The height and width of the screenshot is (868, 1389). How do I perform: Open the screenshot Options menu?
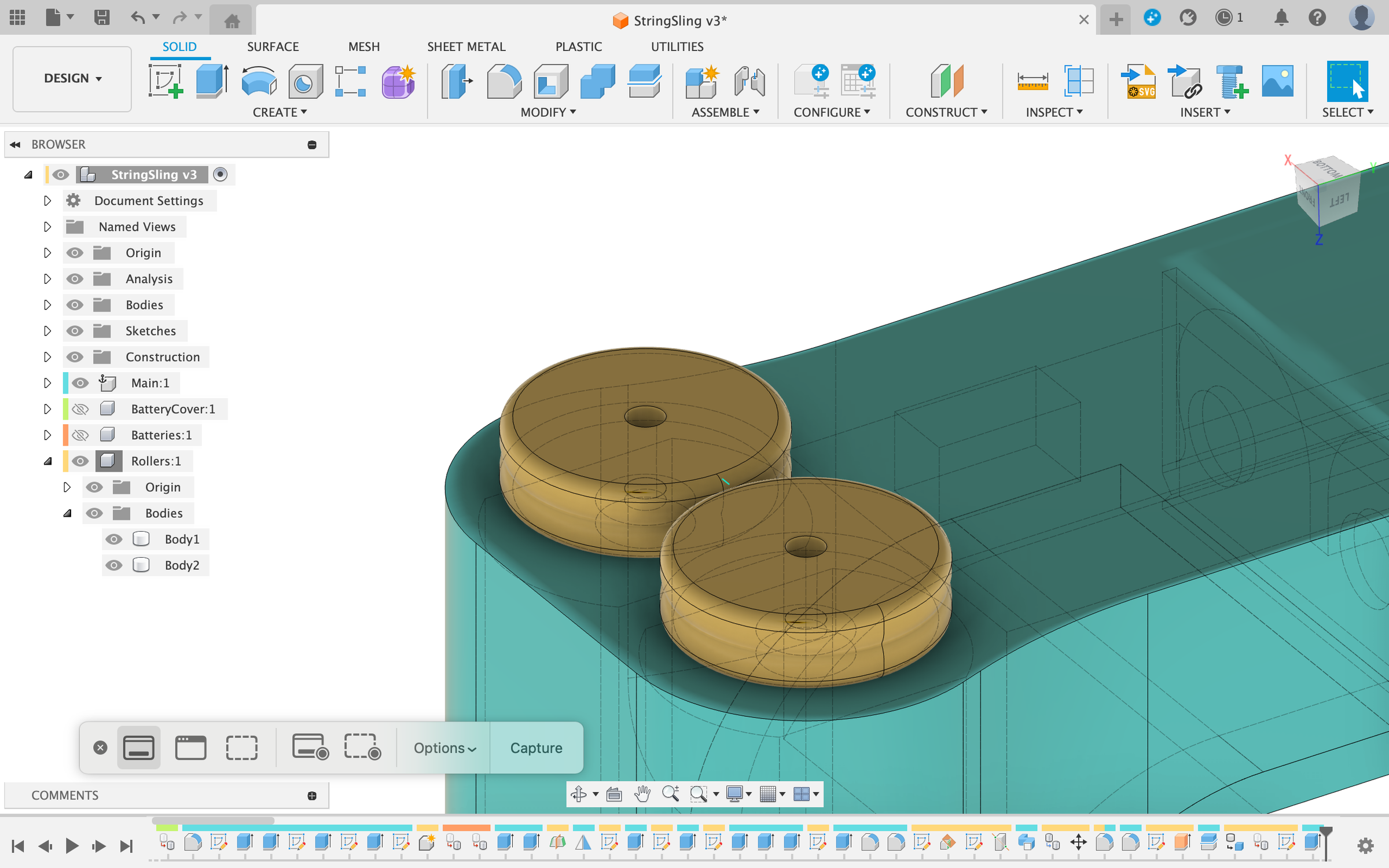(x=444, y=748)
